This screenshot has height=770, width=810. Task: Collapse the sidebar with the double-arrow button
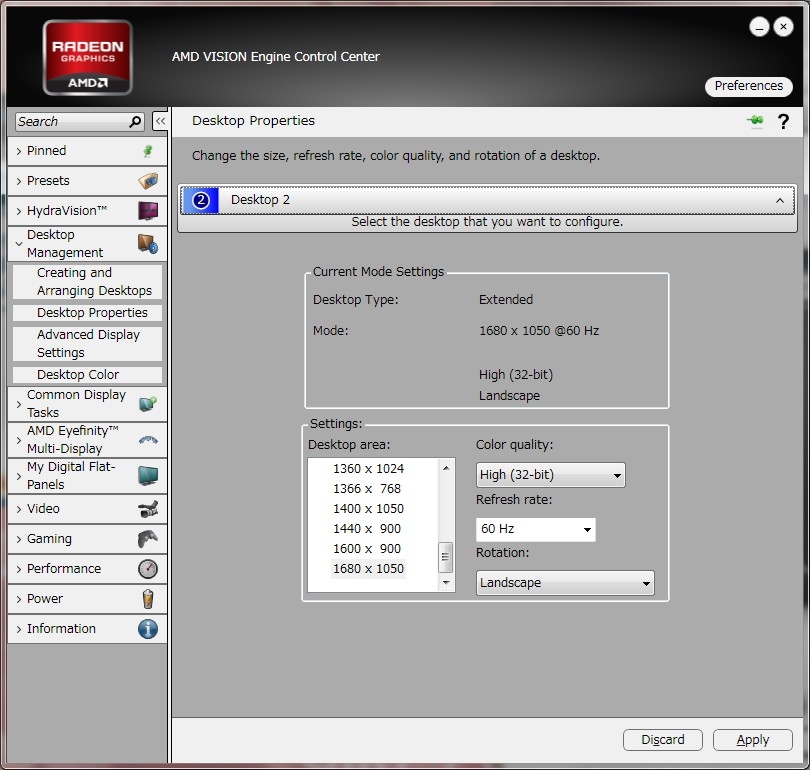tap(160, 121)
